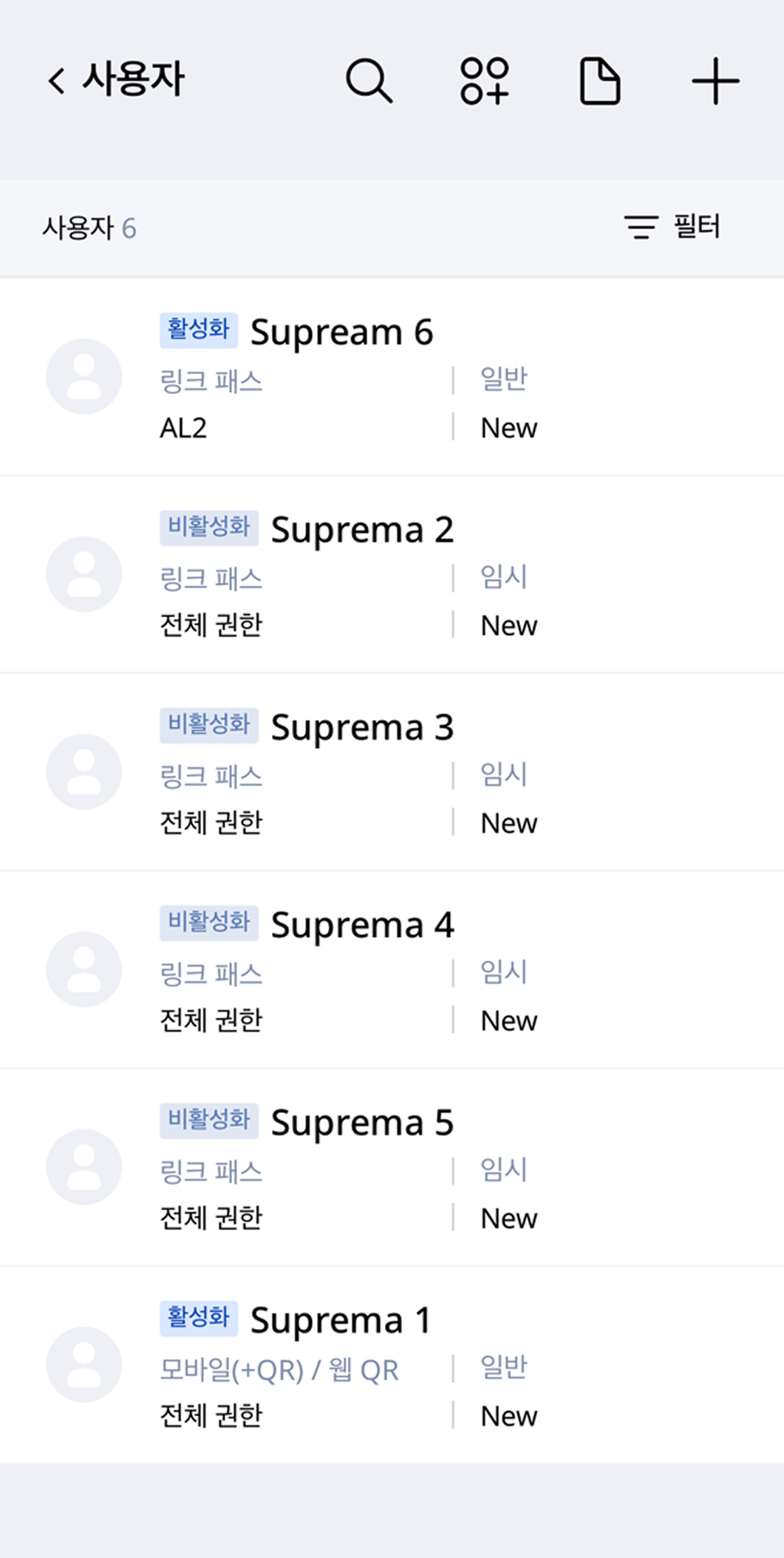Click the document file icon in header
This screenshot has height=1558, width=784.
pyautogui.click(x=599, y=80)
